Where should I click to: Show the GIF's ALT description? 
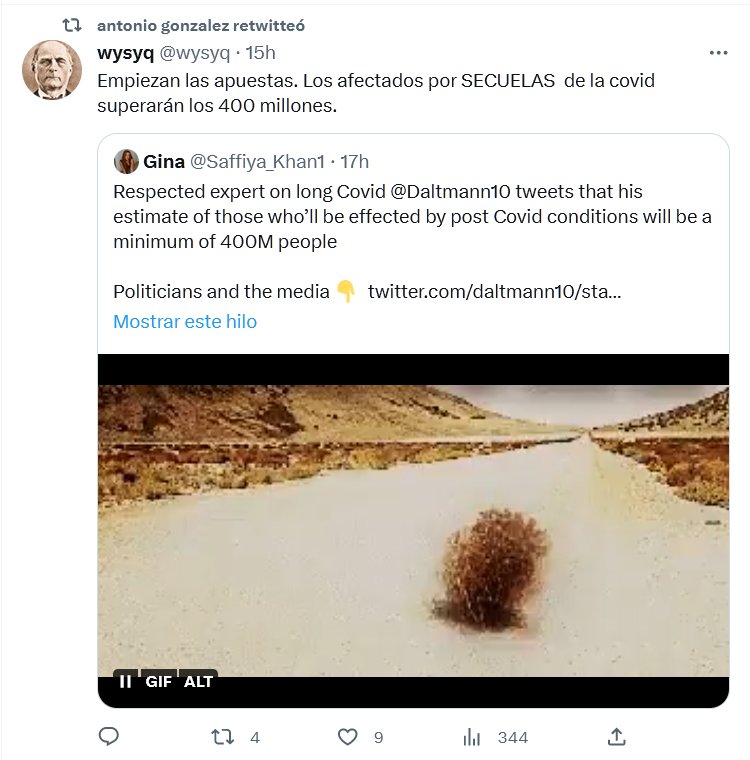(198, 681)
